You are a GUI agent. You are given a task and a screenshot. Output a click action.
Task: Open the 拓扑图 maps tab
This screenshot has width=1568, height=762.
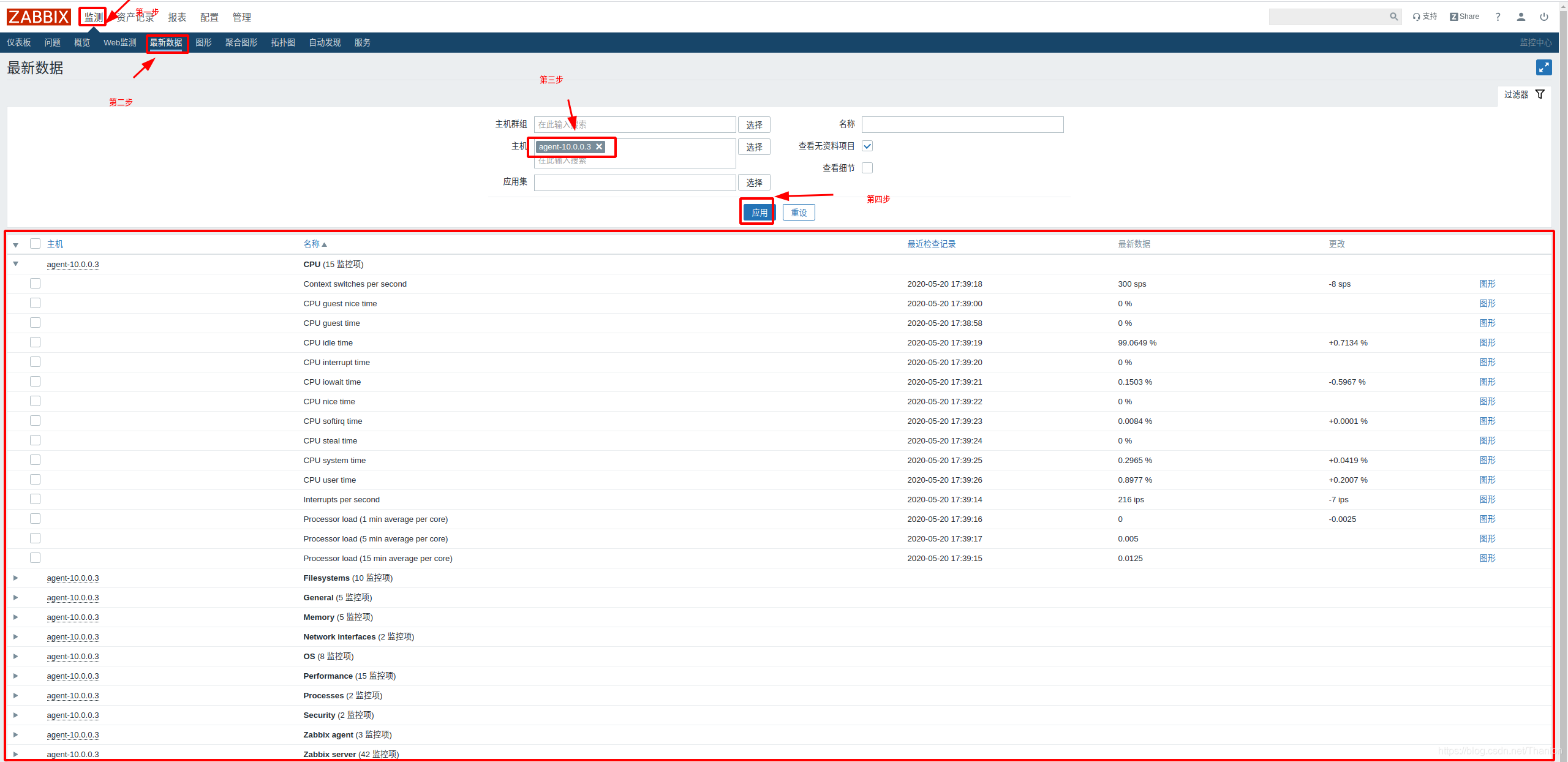click(283, 42)
